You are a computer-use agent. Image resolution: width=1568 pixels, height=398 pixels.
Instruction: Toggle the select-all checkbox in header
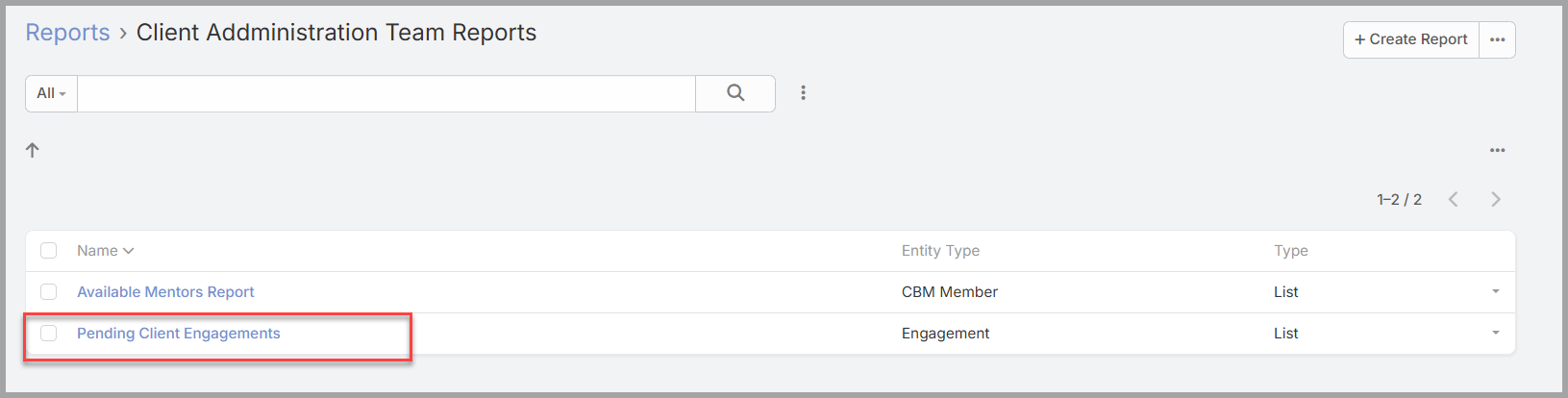tap(49, 251)
